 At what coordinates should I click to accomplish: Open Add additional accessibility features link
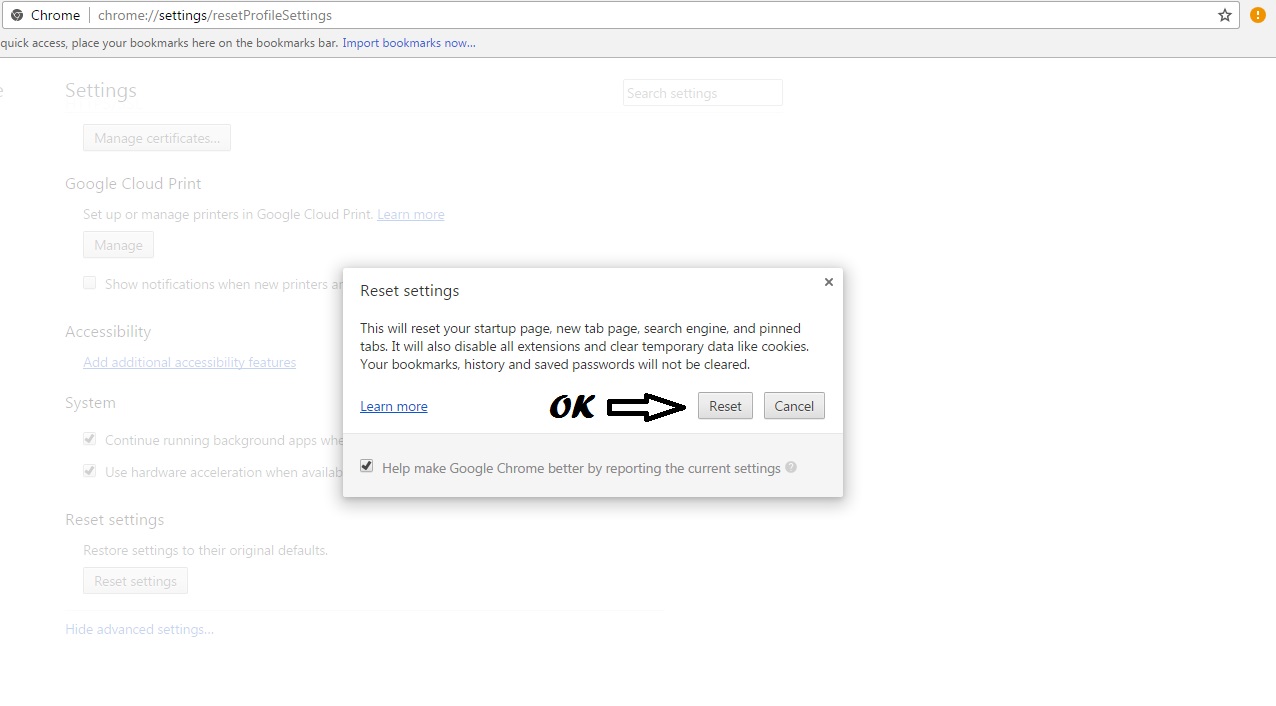click(x=189, y=362)
